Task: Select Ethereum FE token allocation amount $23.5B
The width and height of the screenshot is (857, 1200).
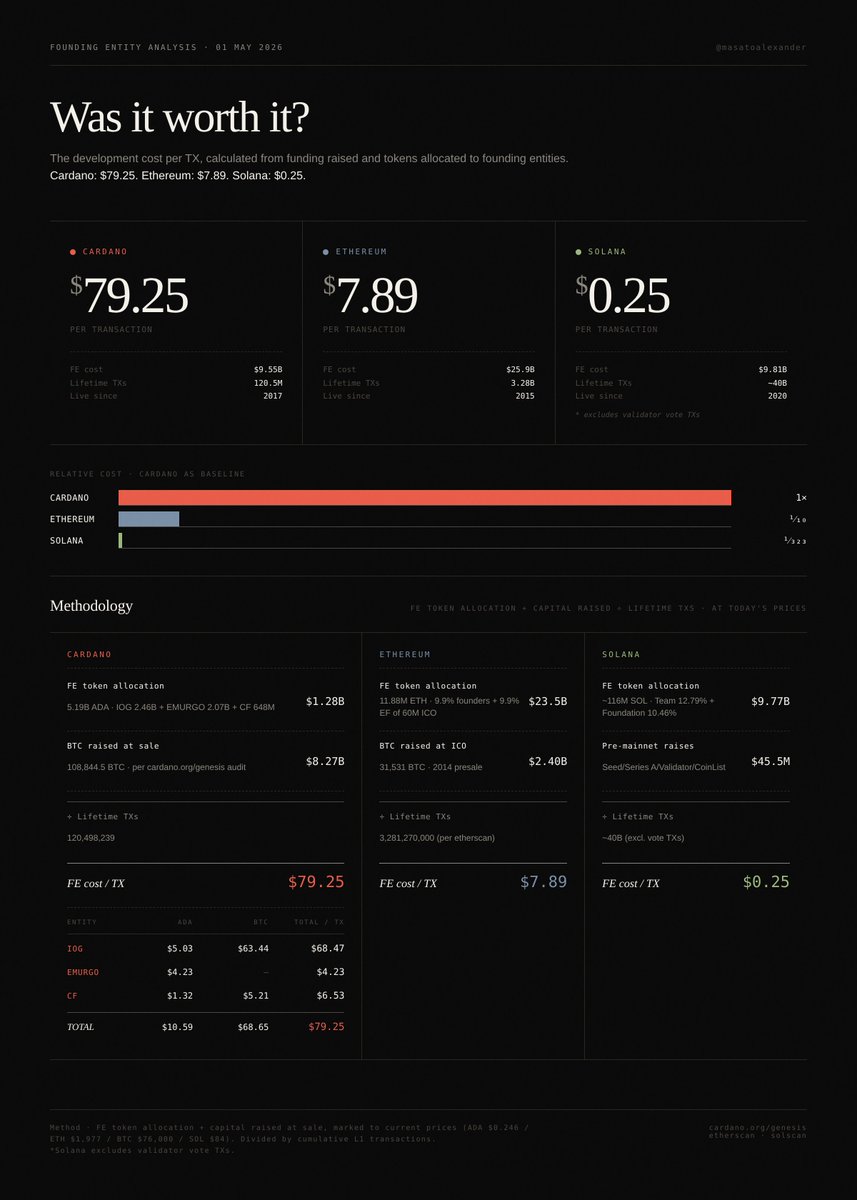Action: coord(548,701)
